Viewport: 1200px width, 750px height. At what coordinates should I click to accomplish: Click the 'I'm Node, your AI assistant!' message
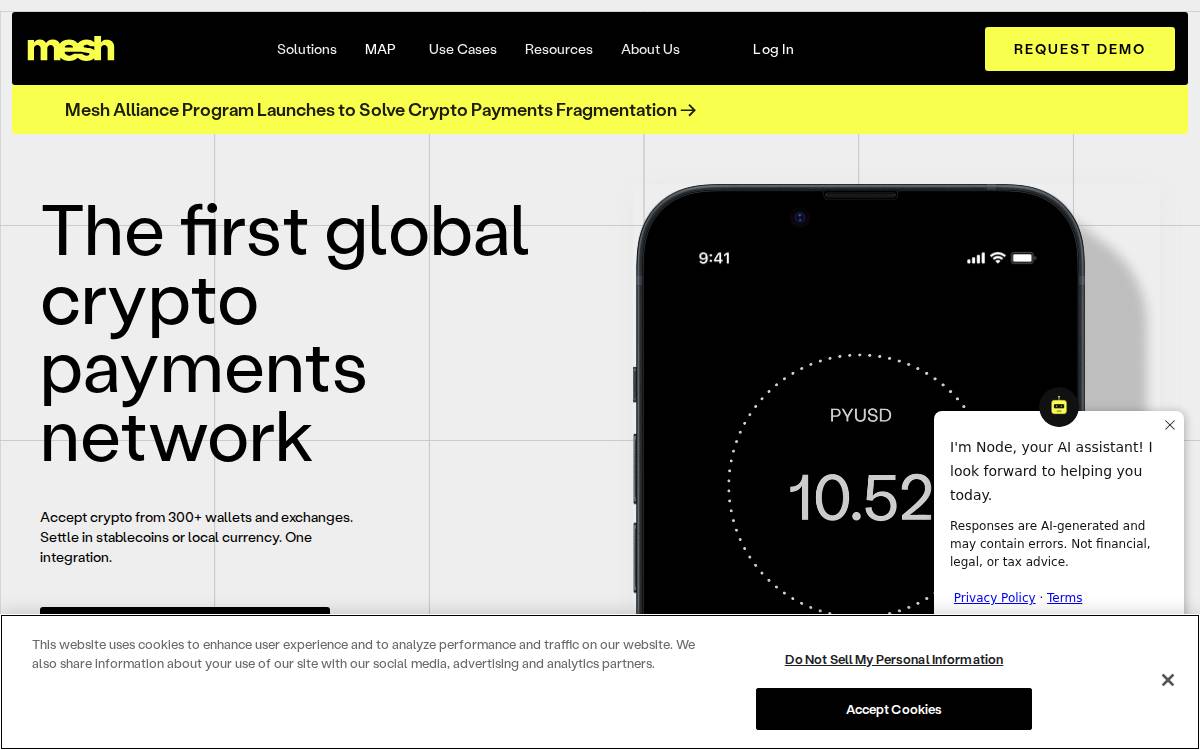pos(1051,471)
